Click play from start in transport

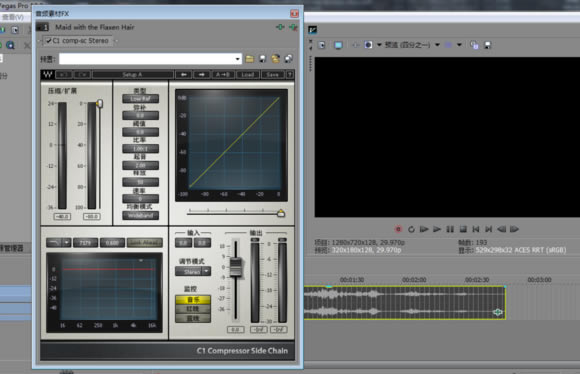(x=424, y=229)
